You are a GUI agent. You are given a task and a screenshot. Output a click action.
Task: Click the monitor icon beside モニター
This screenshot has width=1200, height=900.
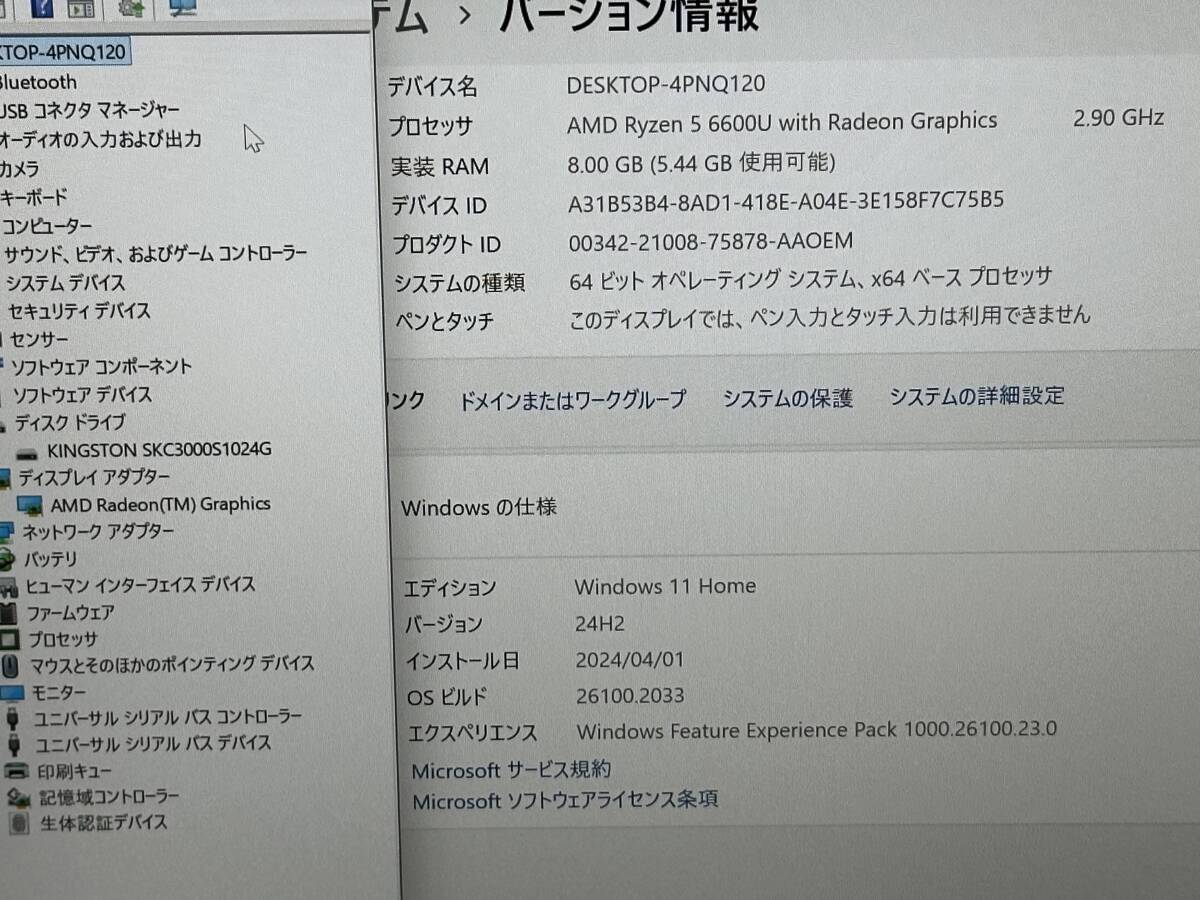tap(11, 692)
